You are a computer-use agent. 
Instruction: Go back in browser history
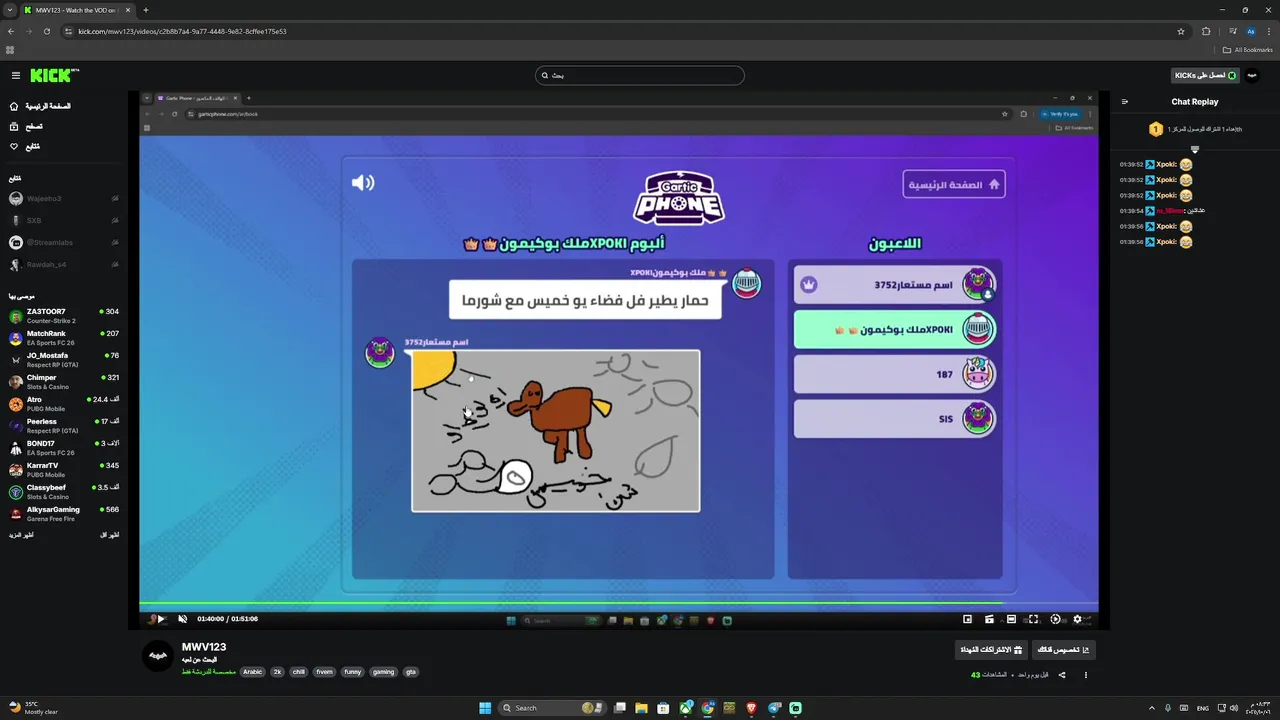[11, 31]
